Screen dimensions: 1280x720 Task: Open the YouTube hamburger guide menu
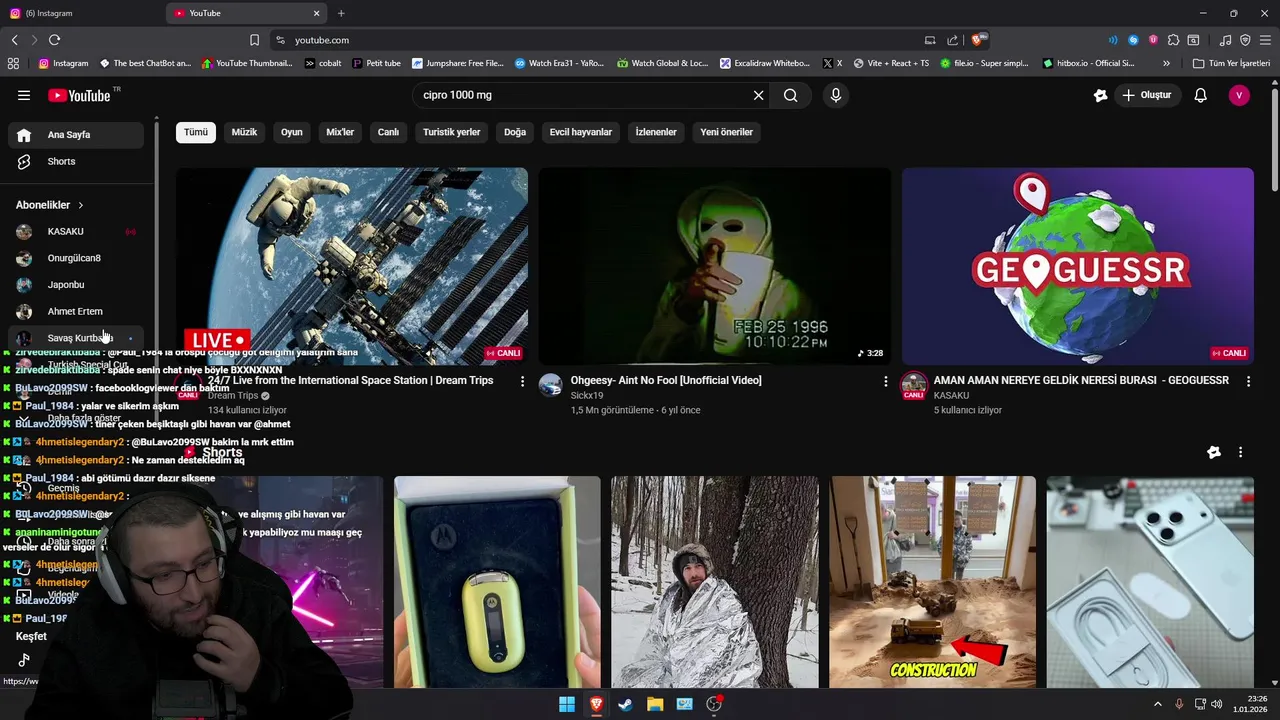coord(24,95)
